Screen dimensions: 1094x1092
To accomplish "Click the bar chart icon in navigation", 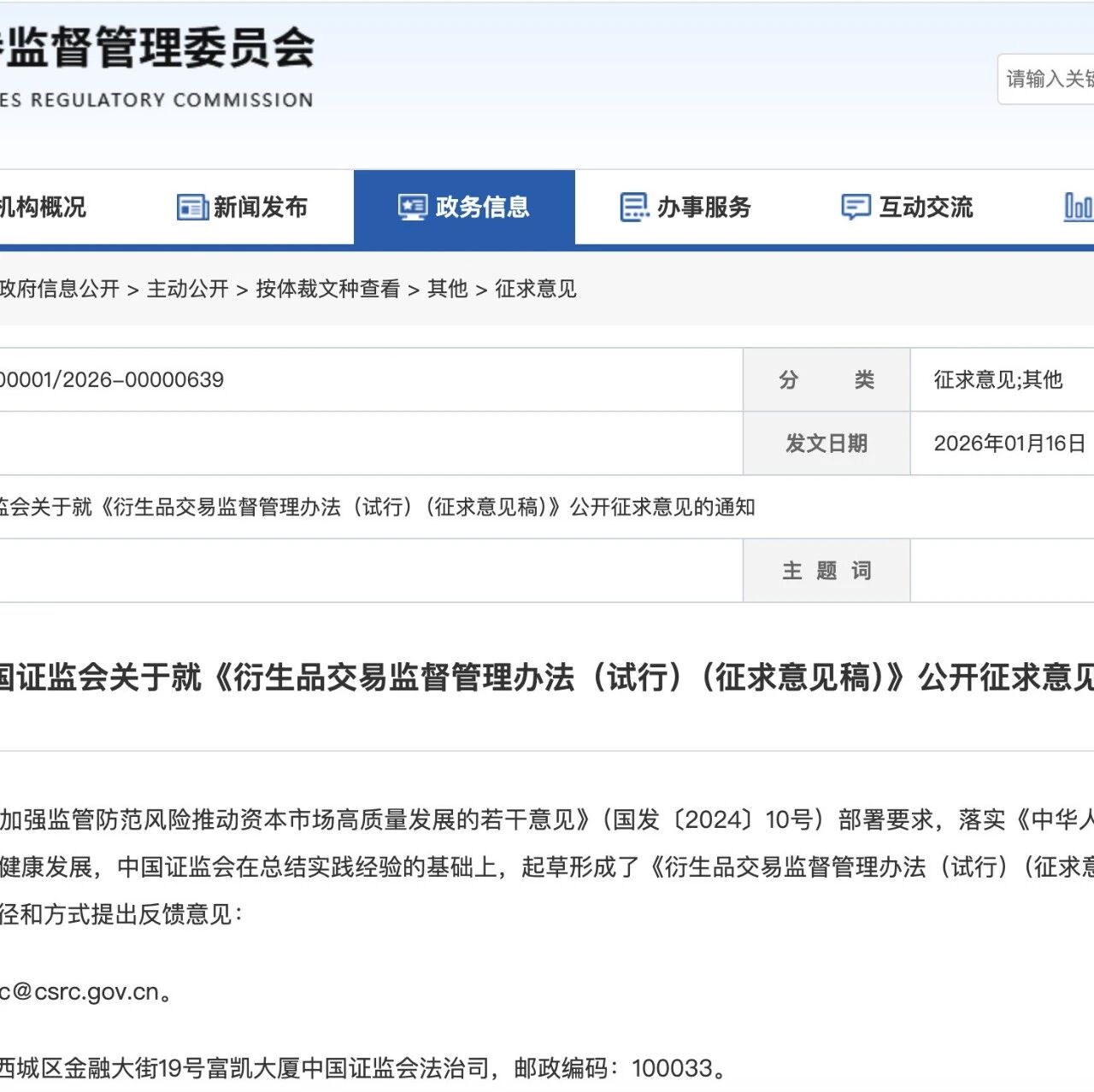I will [1079, 207].
